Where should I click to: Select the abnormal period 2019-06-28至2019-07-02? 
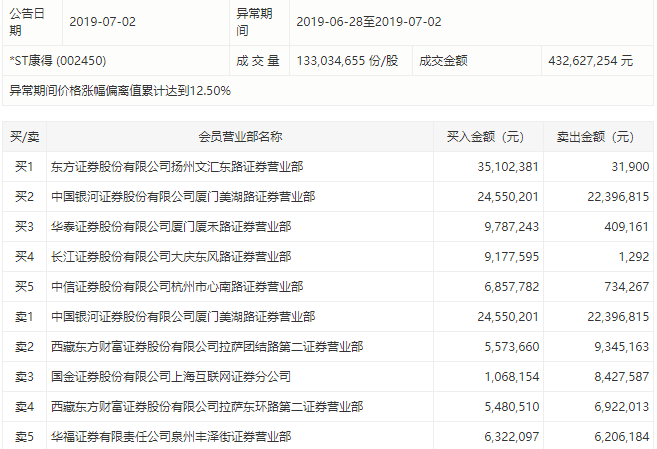pyautogui.click(x=369, y=22)
